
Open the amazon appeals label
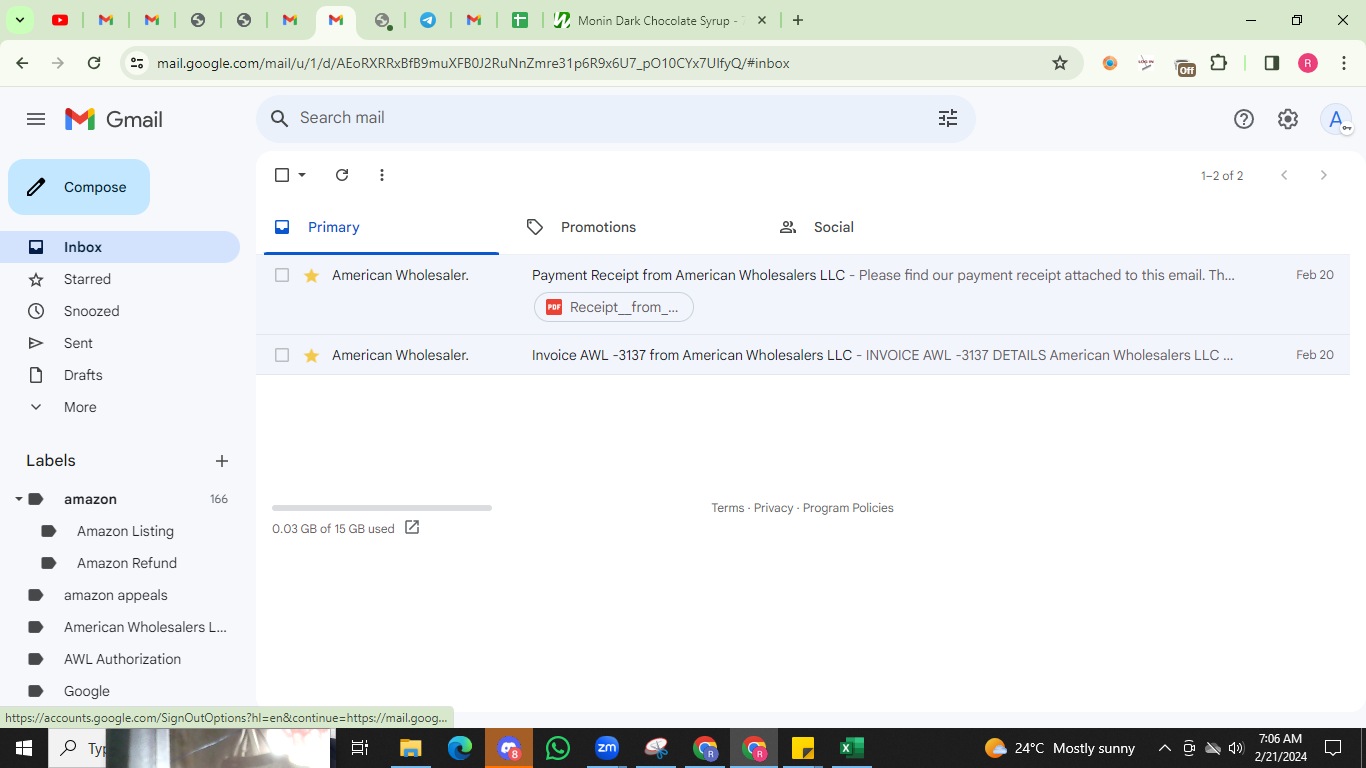click(116, 595)
